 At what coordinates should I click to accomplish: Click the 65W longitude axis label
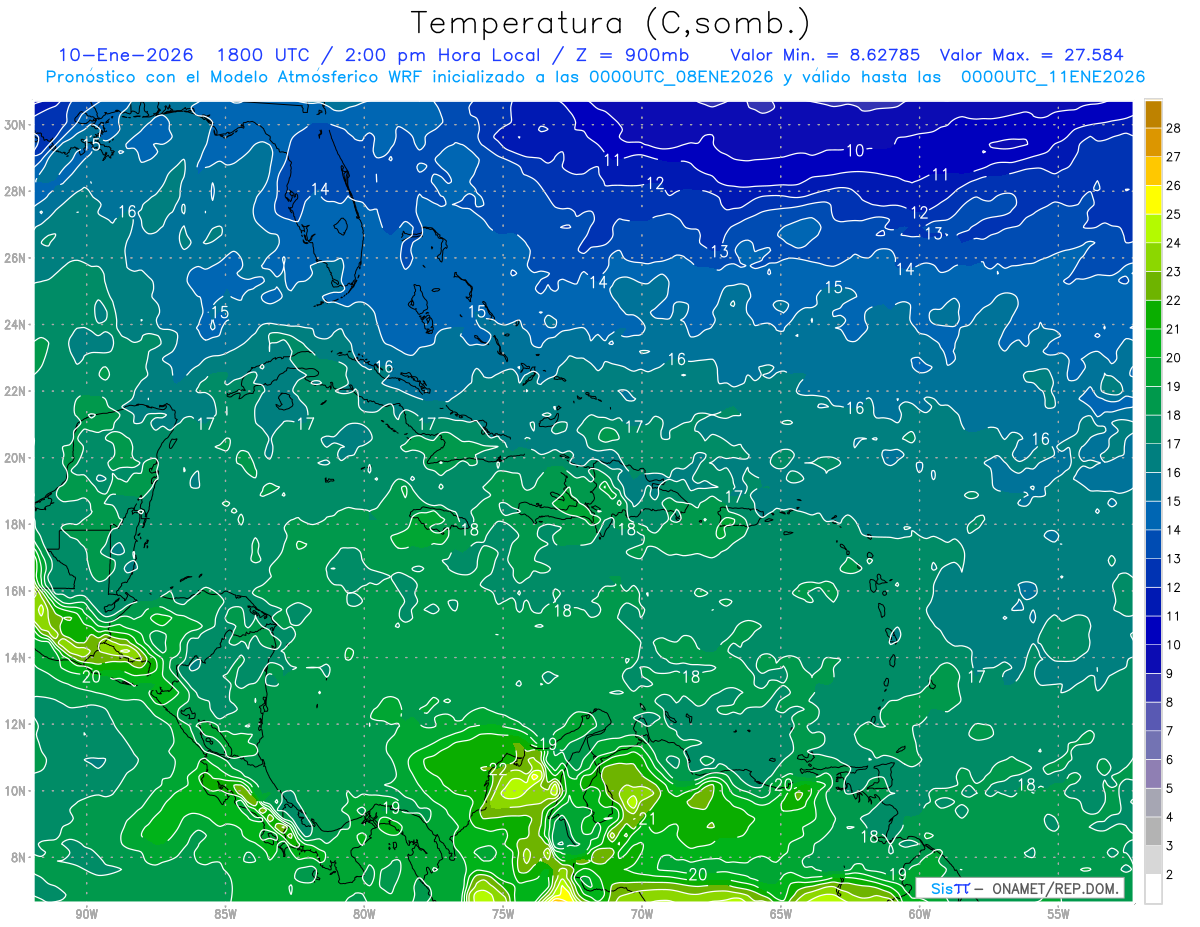(x=781, y=914)
